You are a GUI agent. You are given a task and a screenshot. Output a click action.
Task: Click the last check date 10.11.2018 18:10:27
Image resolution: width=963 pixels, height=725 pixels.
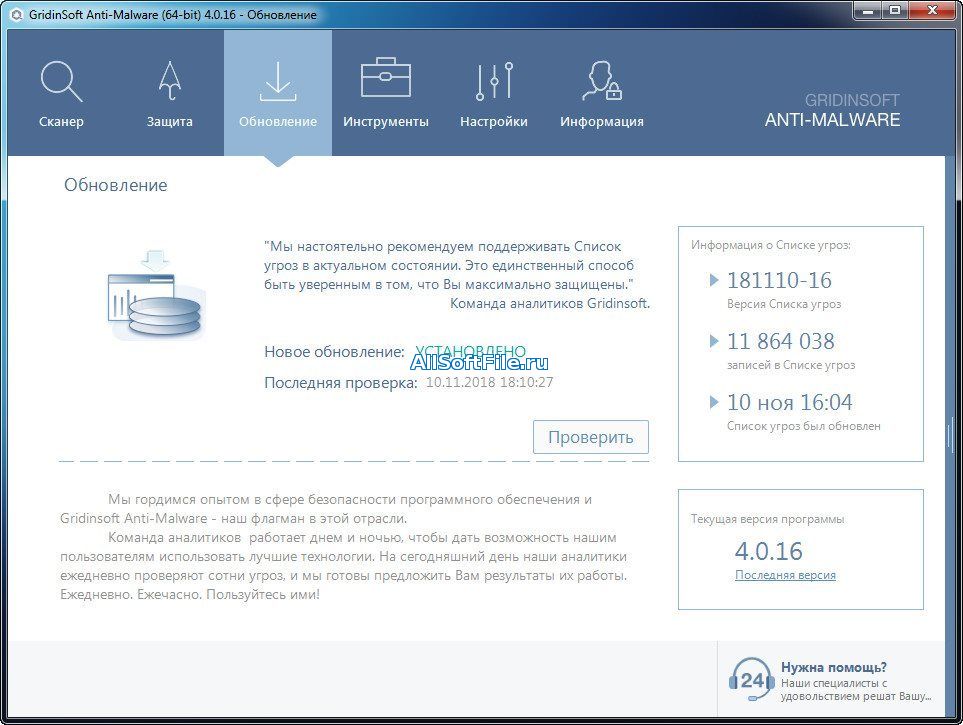click(x=489, y=382)
